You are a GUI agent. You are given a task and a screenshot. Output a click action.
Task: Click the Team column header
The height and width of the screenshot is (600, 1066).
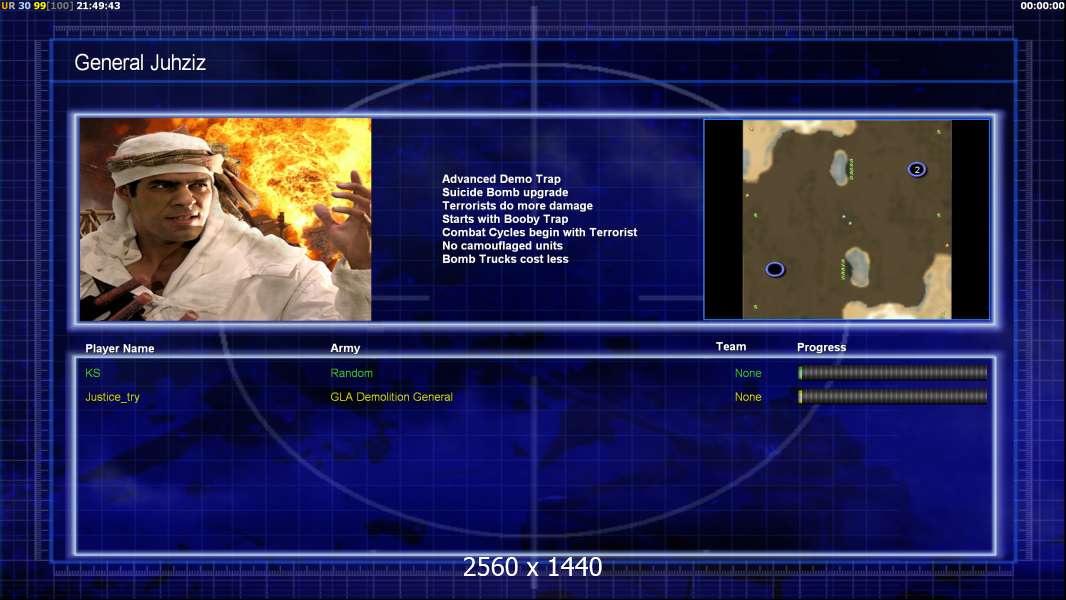click(x=731, y=347)
